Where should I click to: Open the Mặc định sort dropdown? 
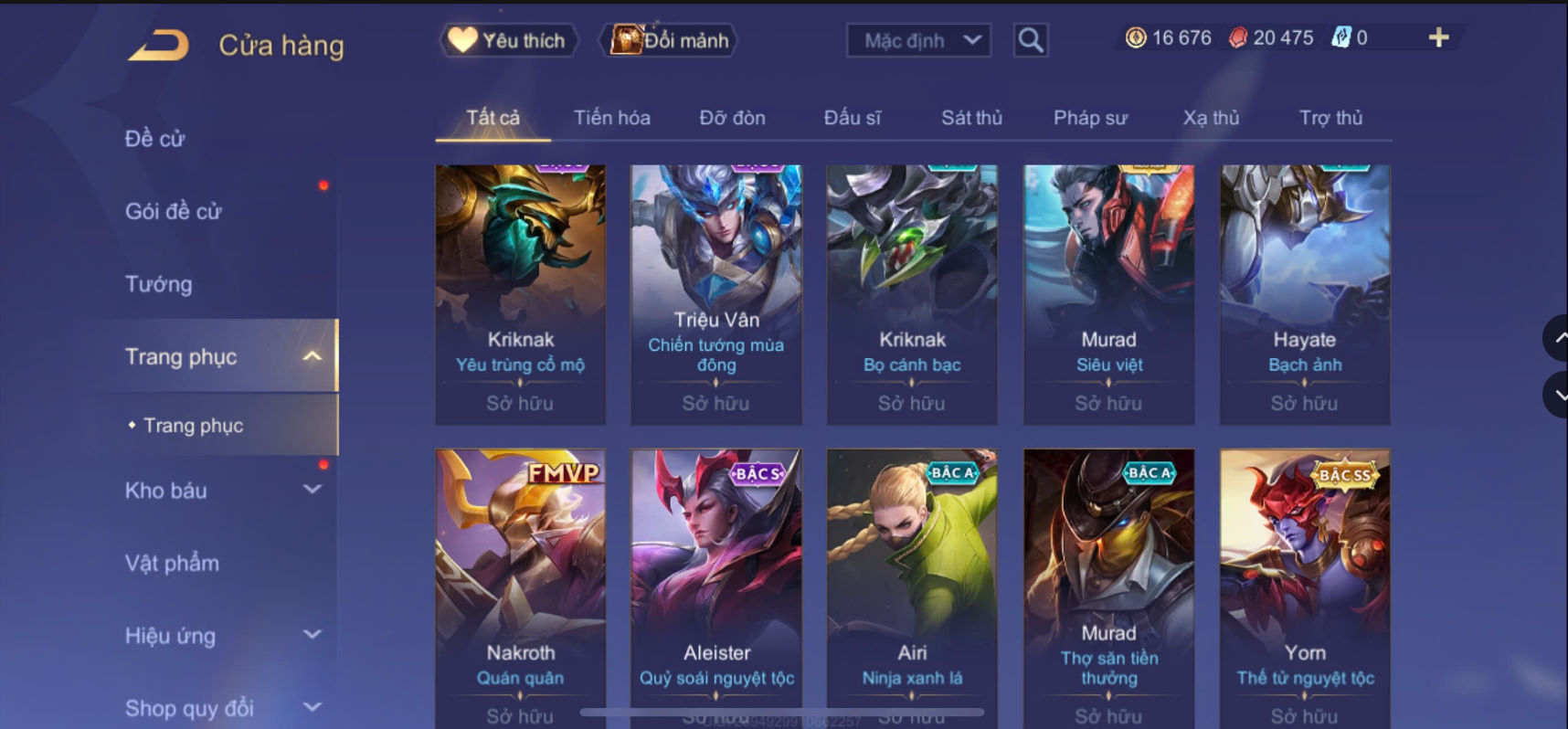coord(919,40)
